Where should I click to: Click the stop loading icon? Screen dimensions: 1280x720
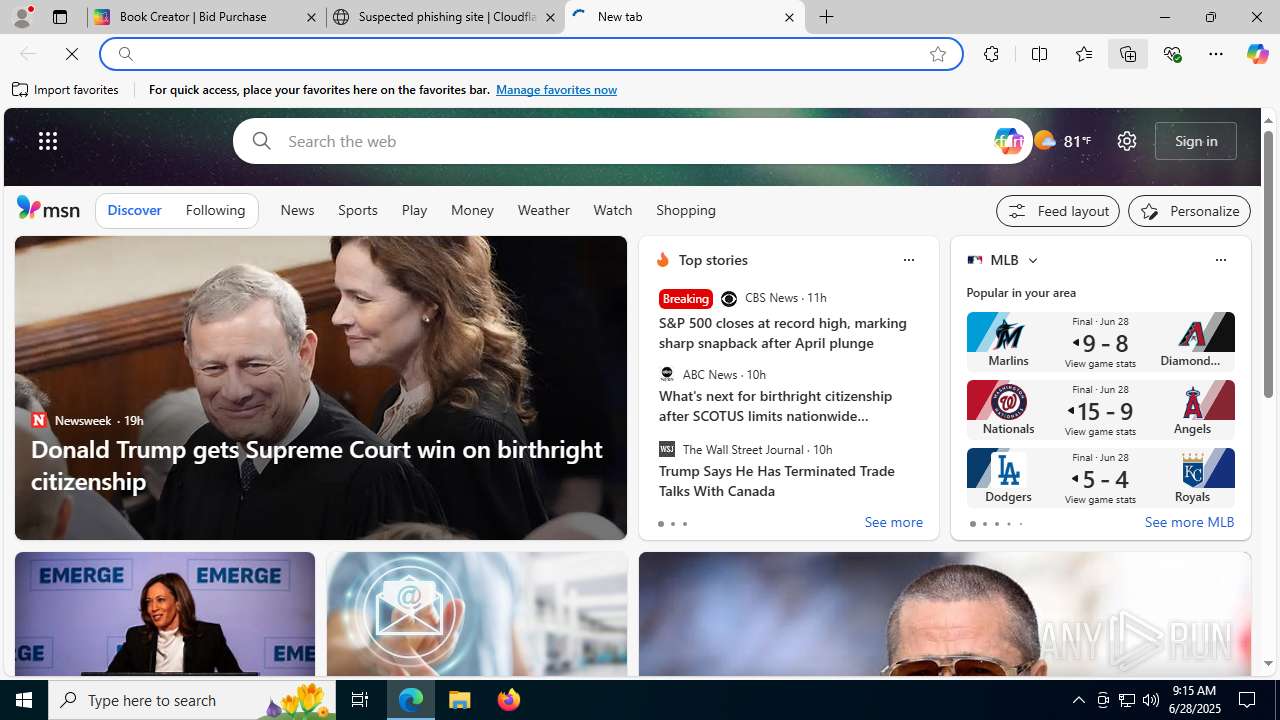72,54
